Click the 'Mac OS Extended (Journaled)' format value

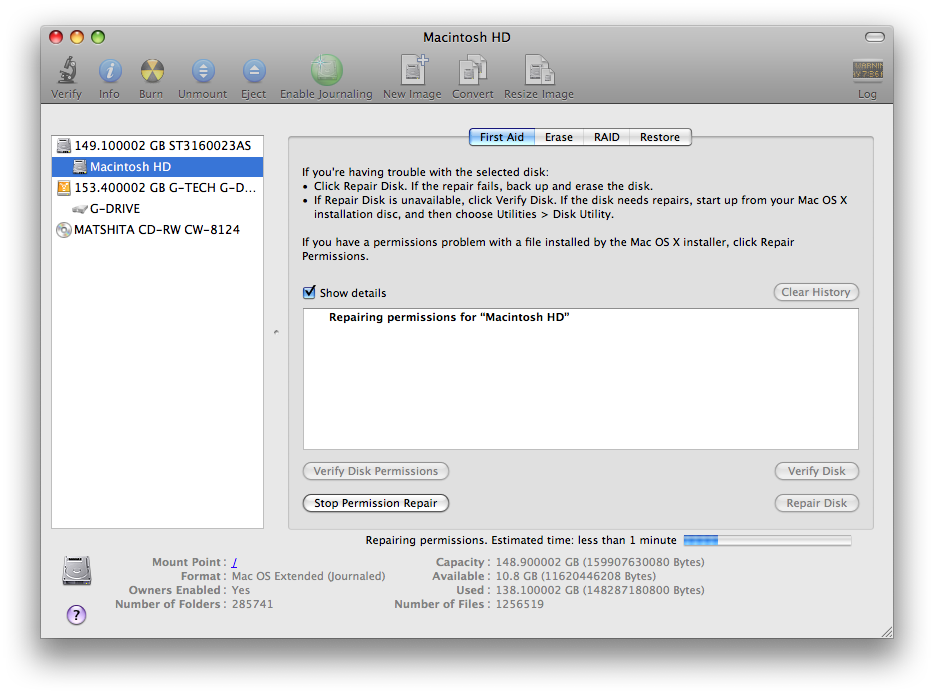[x=309, y=576]
